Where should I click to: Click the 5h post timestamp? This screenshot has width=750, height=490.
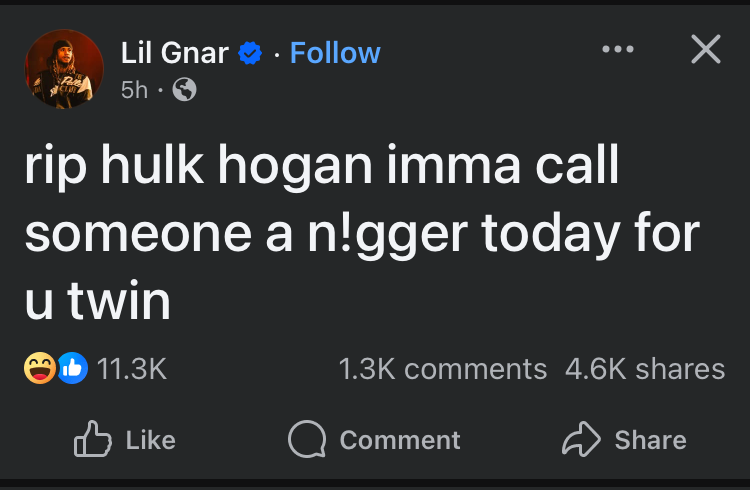coord(134,90)
